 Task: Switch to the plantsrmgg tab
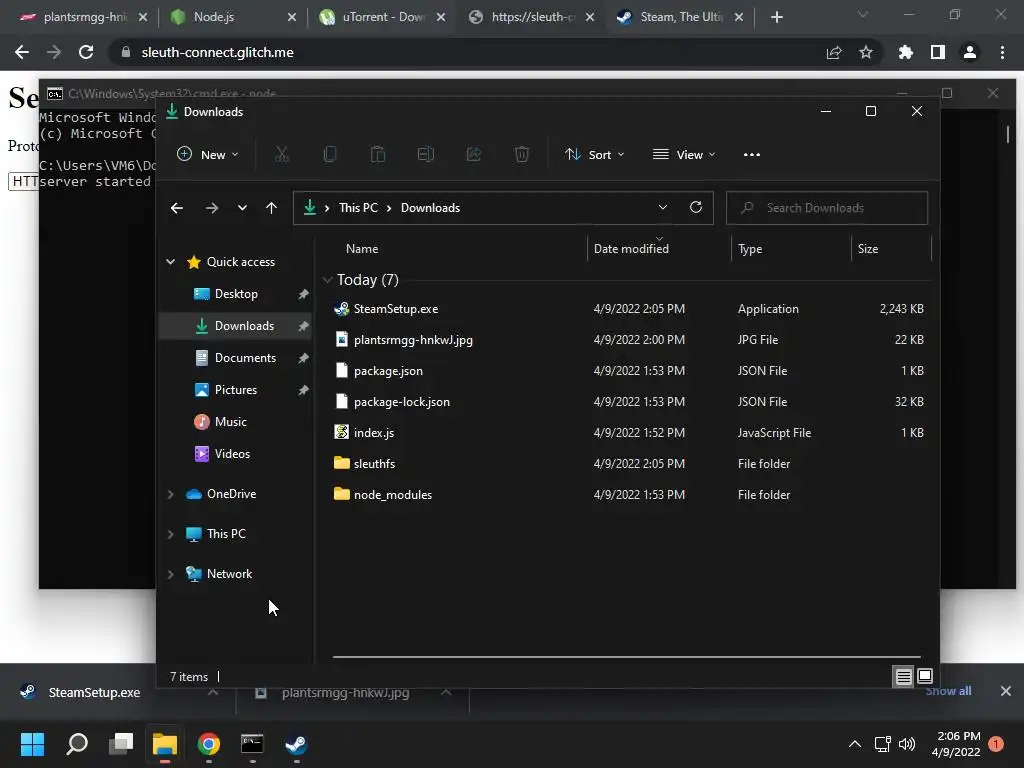(83, 17)
